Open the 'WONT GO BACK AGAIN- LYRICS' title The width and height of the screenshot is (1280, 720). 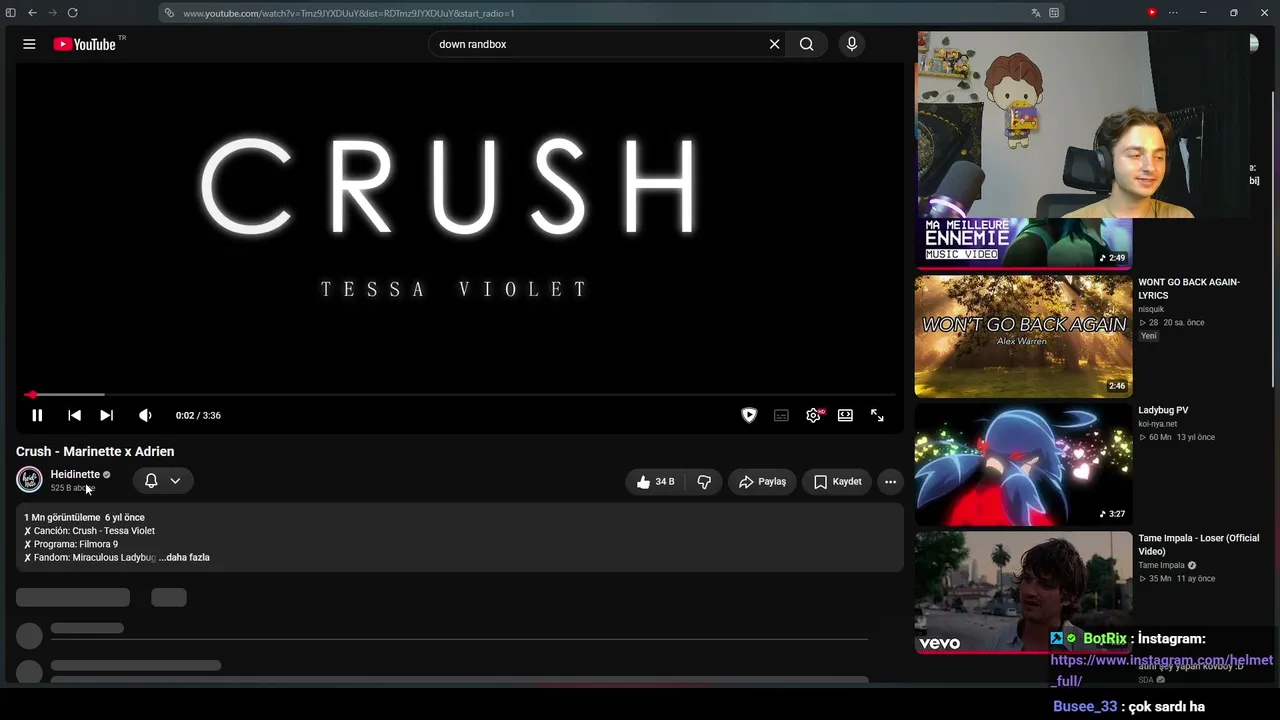(x=1189, y=289)
